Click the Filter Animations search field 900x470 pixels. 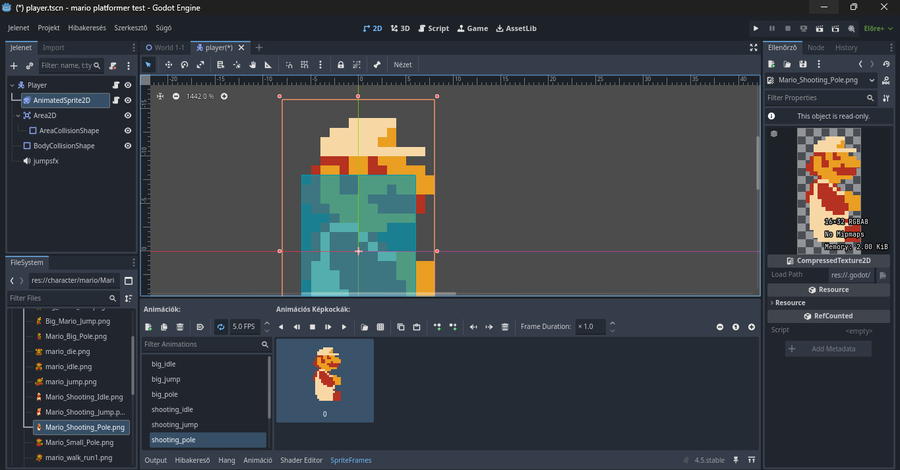200,344
